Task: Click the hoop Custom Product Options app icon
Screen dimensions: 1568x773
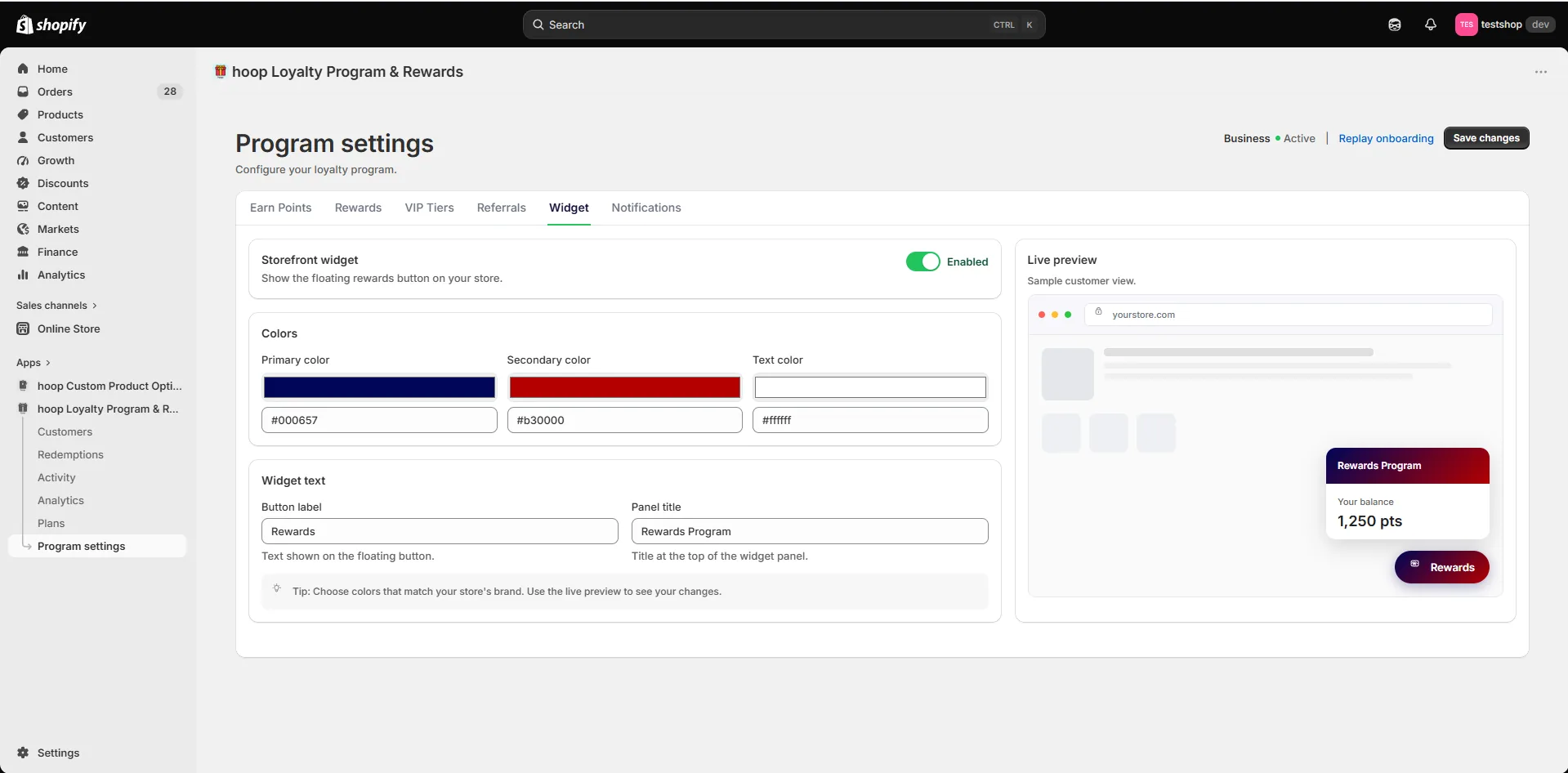Action: click(x=23, y=386)
